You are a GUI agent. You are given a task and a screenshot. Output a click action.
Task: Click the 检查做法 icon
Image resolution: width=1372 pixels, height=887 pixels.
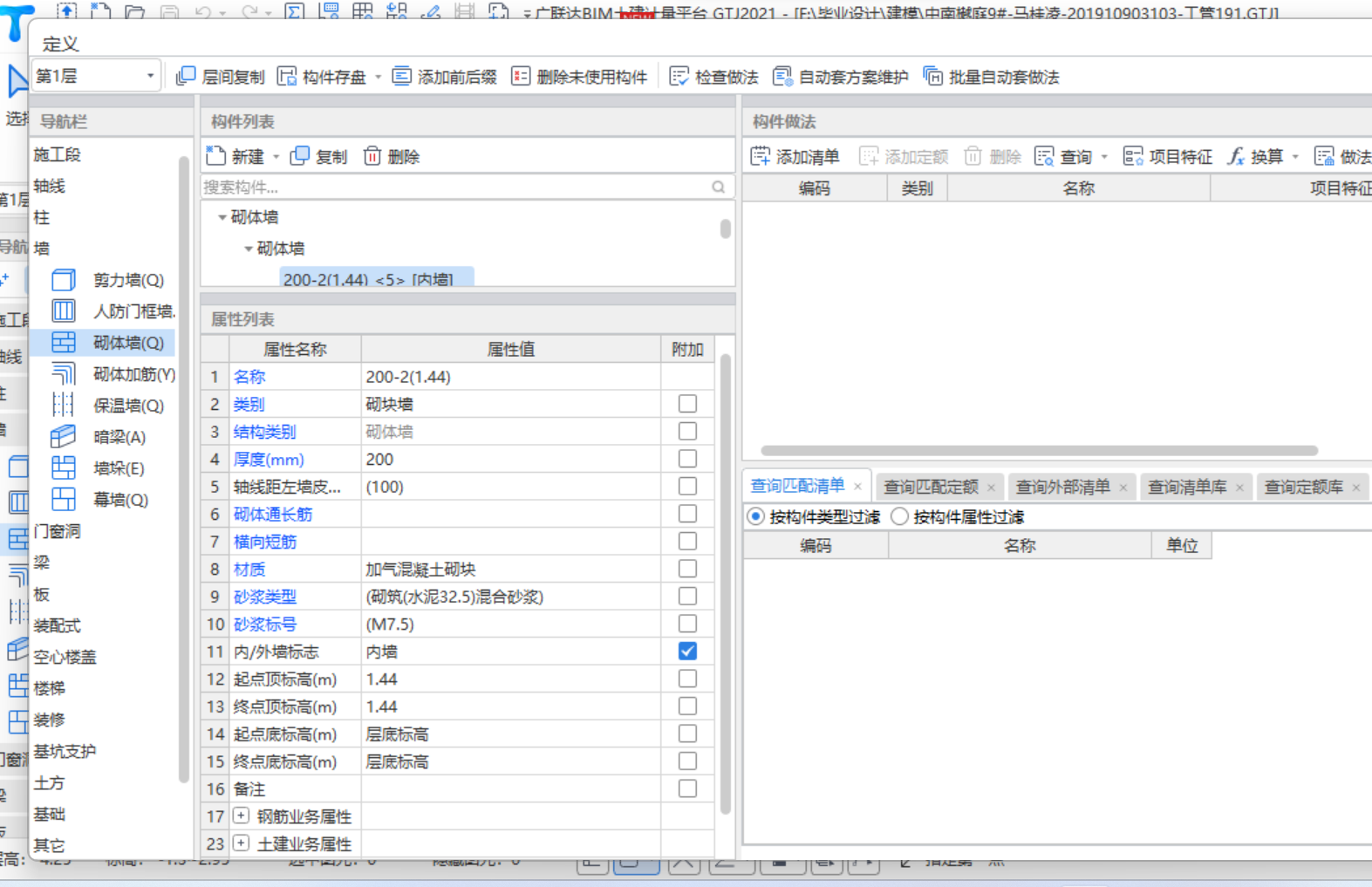[679, 77]
